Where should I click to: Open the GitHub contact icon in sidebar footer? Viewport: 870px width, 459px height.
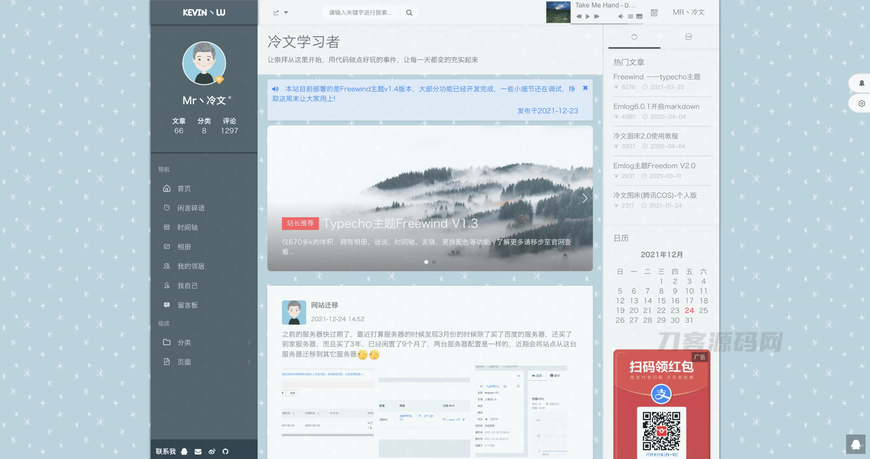[x=226, y=451]
